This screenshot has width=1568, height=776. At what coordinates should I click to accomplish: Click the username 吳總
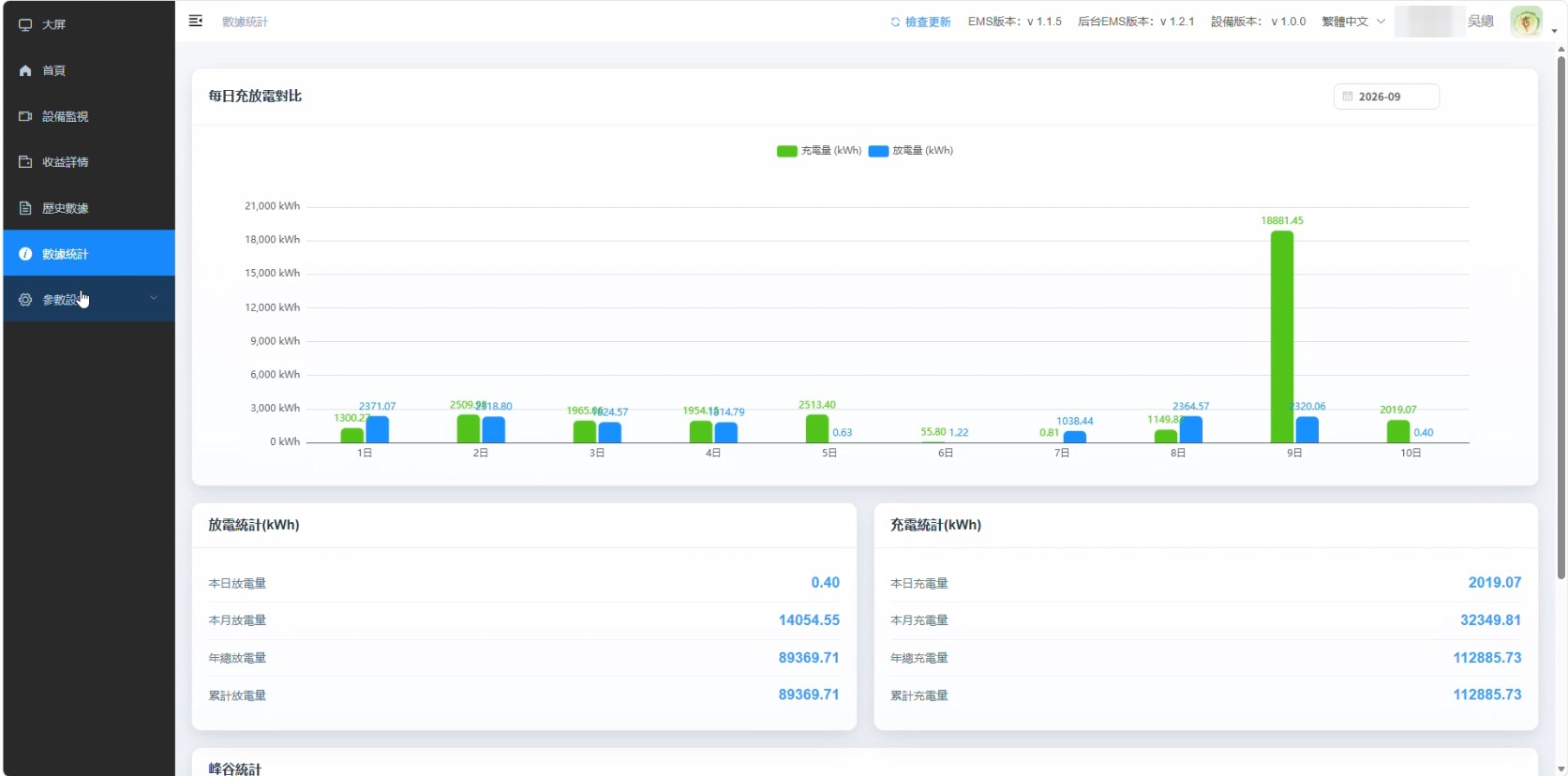click(x=1481, y=22)
